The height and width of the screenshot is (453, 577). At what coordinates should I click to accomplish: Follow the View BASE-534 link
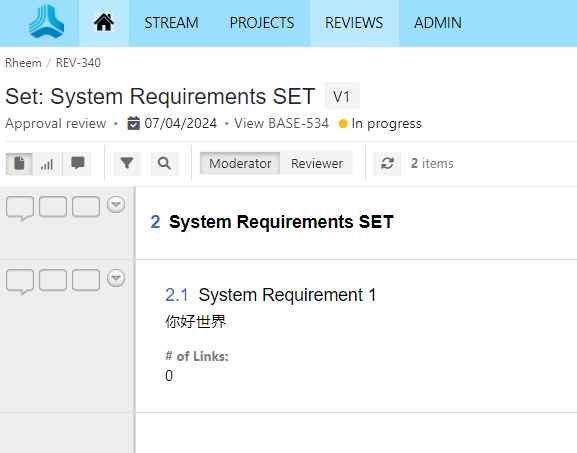coord(282,123)
